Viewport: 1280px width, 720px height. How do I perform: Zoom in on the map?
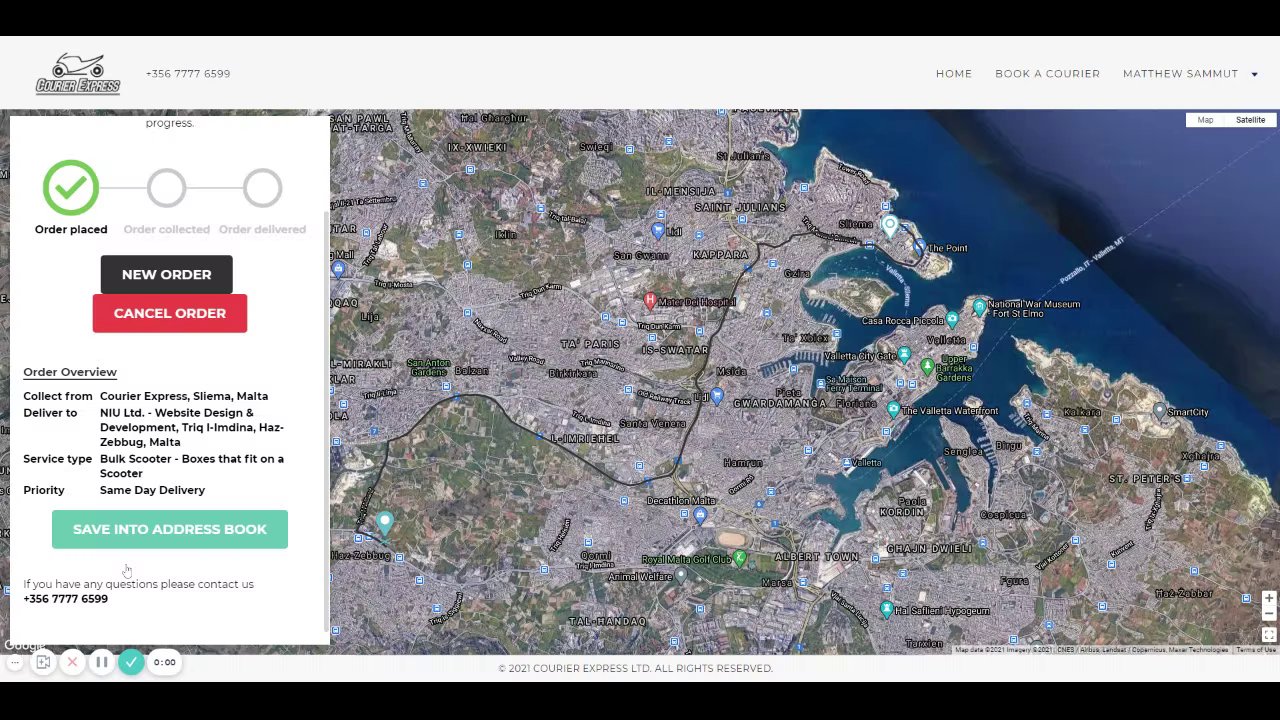[1269, 598]
